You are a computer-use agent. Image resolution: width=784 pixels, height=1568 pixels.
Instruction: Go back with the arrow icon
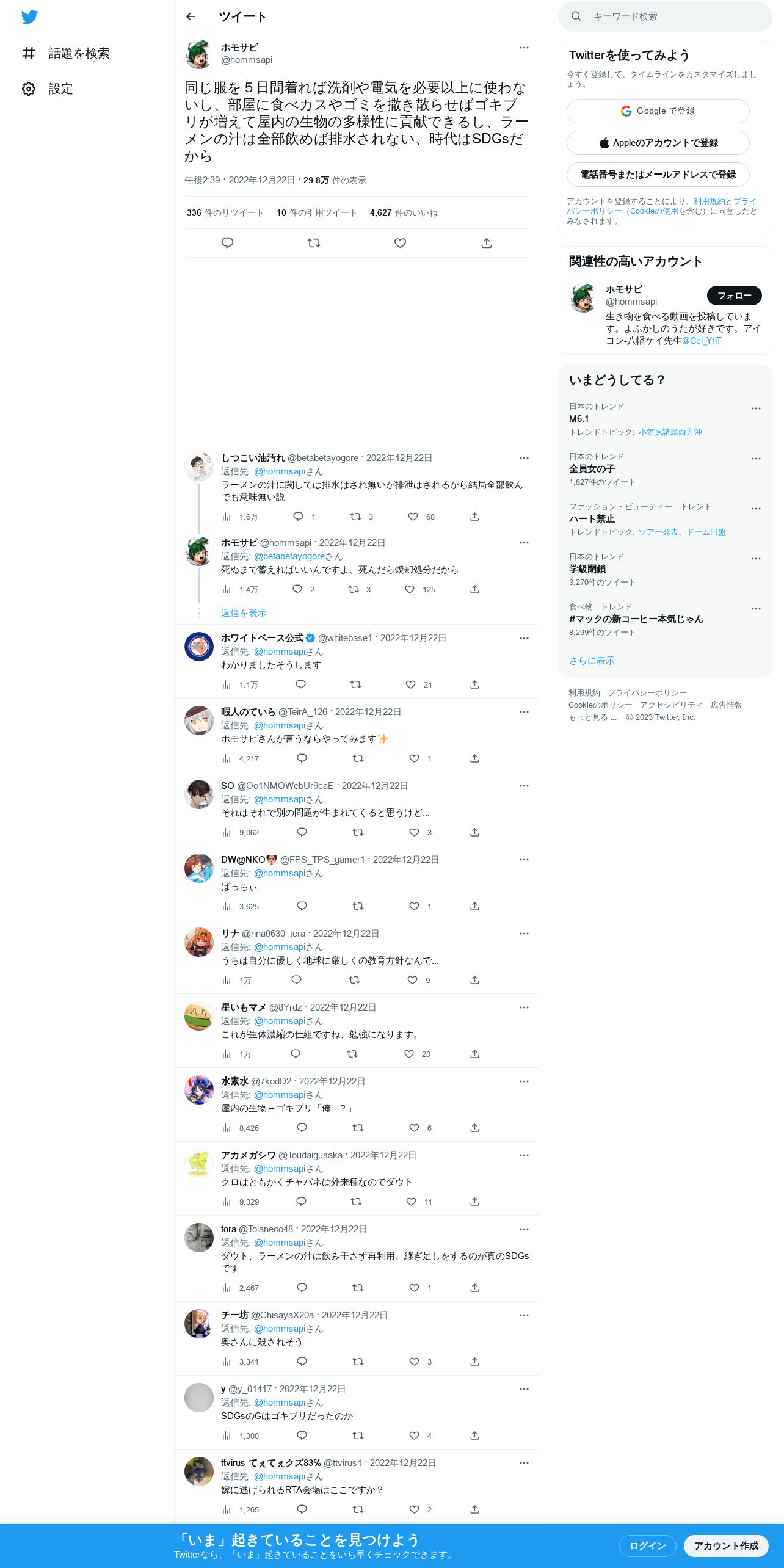click(191, 16)
